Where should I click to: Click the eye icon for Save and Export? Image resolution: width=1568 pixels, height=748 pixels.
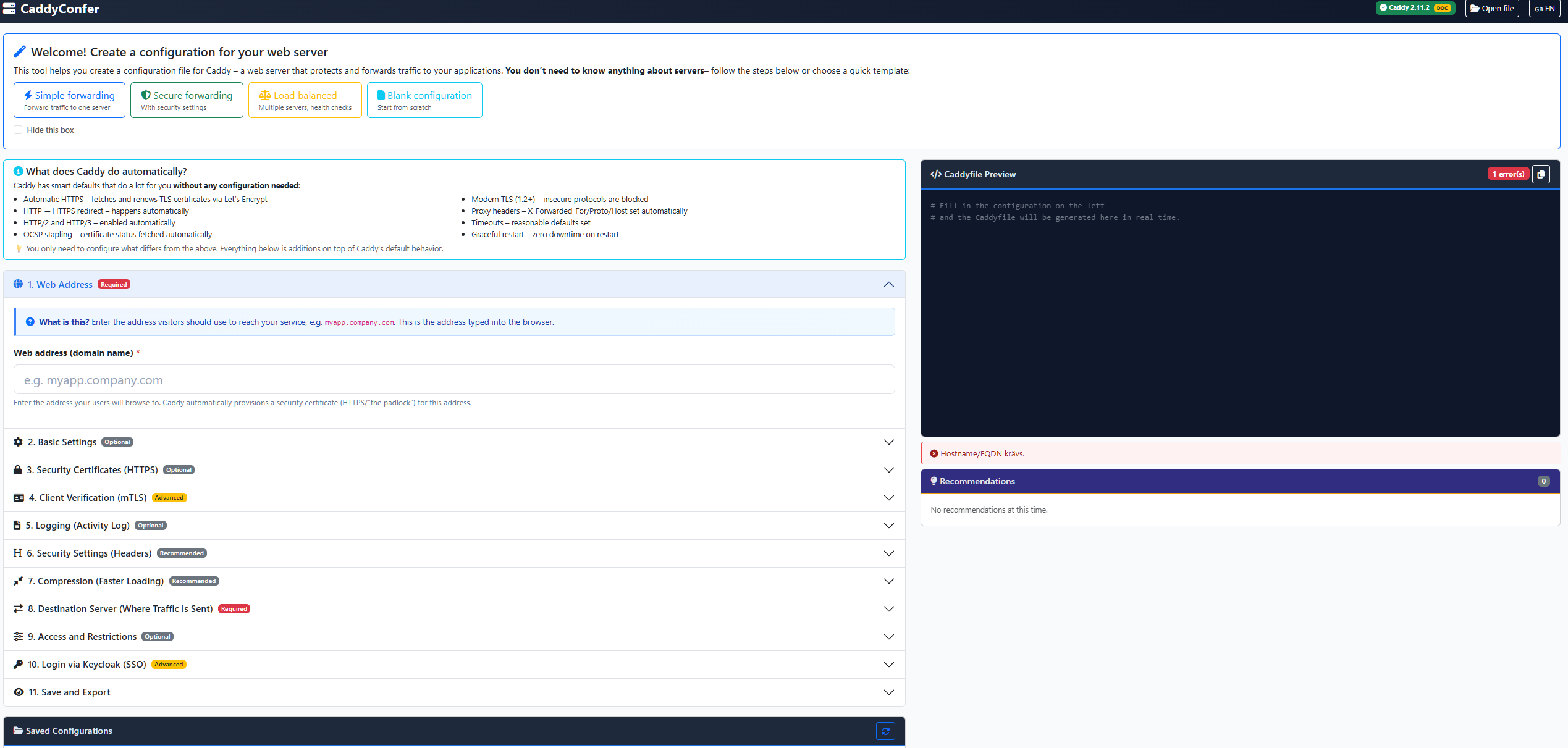click(x=19, y=692)
